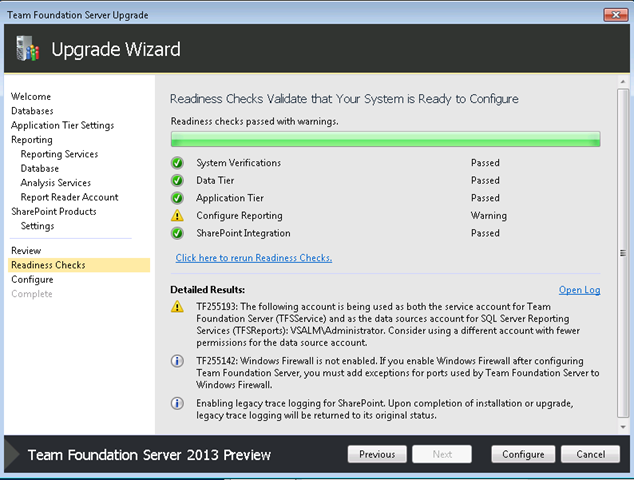The width and height of the screenshot is (634, 480).
Task: Click the TF255193 warning icon in Detailed Results
Action: pyautogui.click(x=177, y=307)
